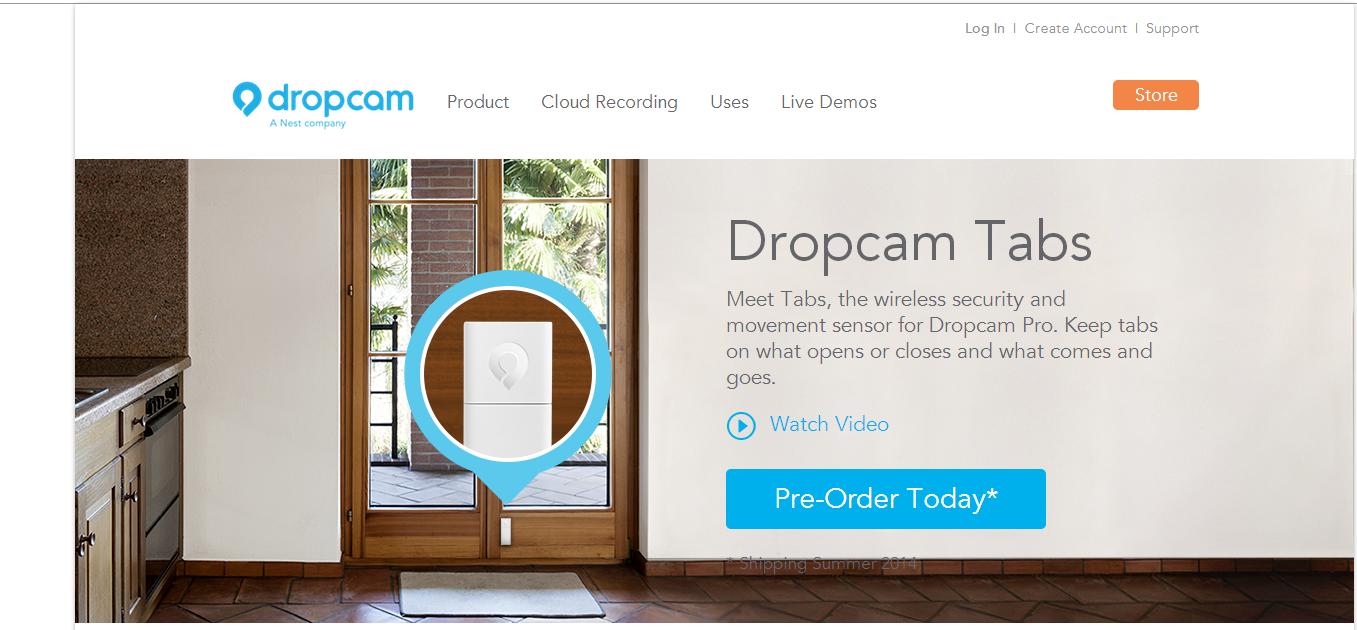Image resolution: width=1357 pixels, height=630 pixels.
Task: Open the Create Account link
Action: [x=1075, y=28]
